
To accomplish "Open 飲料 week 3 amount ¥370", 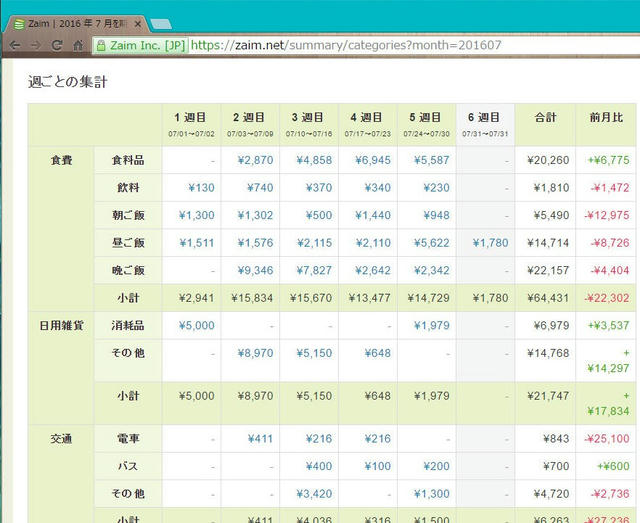I will pos(319,188).
